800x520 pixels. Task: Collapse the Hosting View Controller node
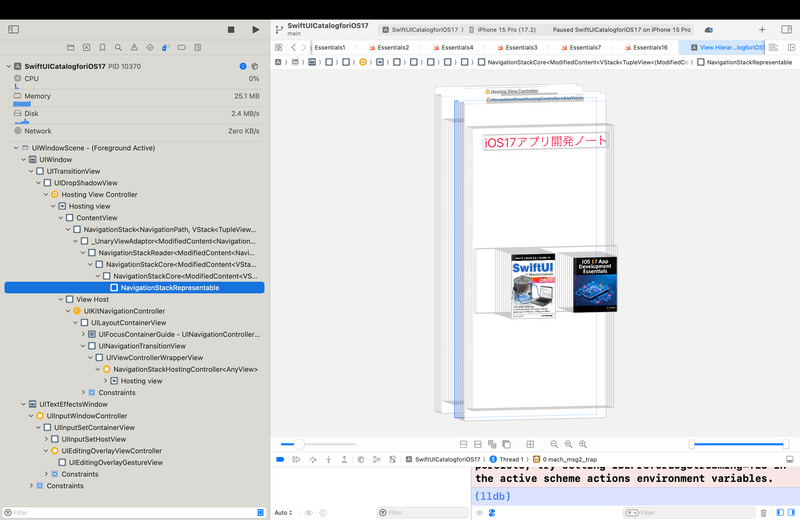(x=46, y=194)
